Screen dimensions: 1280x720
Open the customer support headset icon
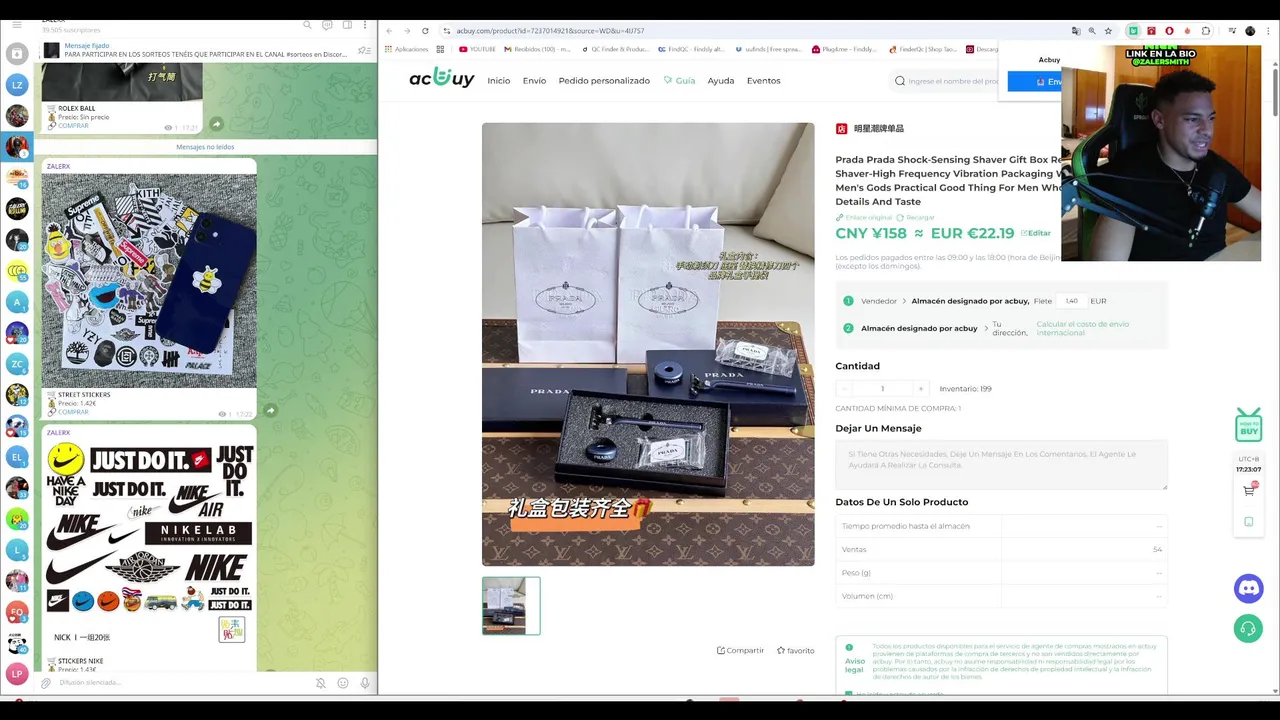1248,629
